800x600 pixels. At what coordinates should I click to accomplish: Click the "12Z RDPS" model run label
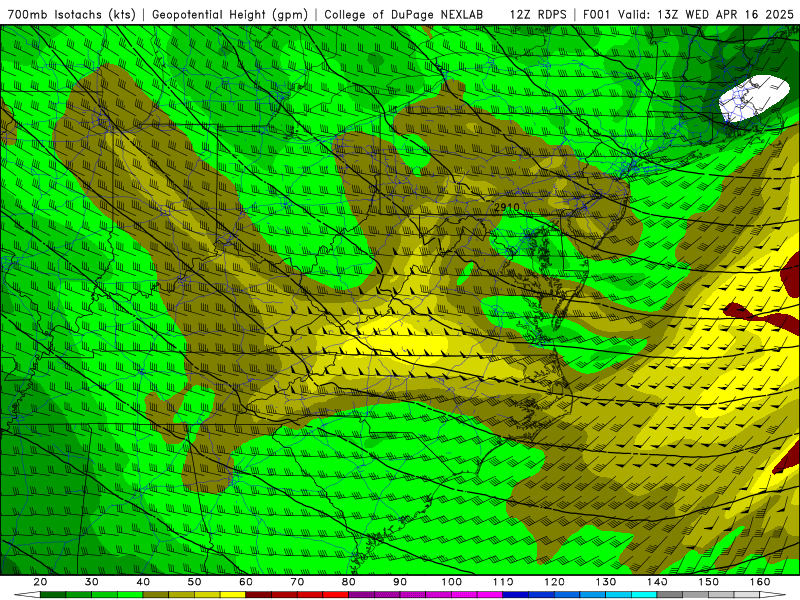(538, 15)
